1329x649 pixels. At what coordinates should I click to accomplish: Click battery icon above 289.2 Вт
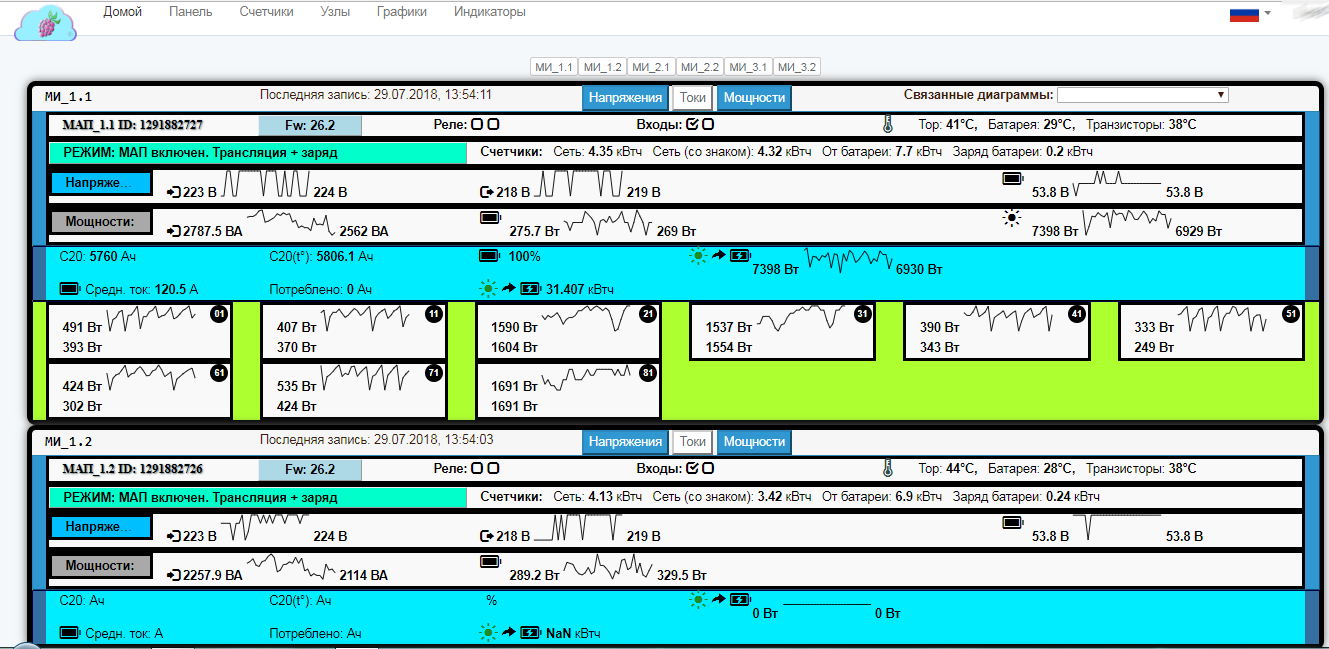click(490, 560)
